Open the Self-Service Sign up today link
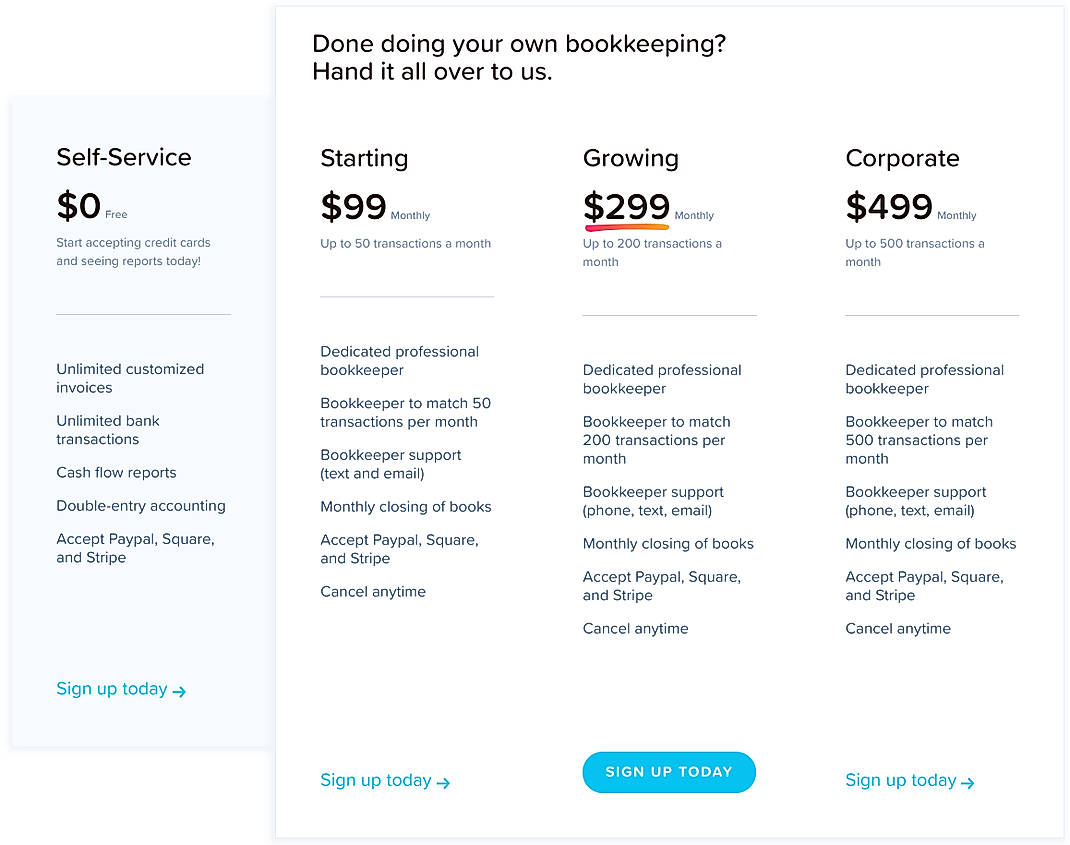Image resolution: width=1070 pixels, height=845 pixels. pyautogui.click(x=110, y=689)
